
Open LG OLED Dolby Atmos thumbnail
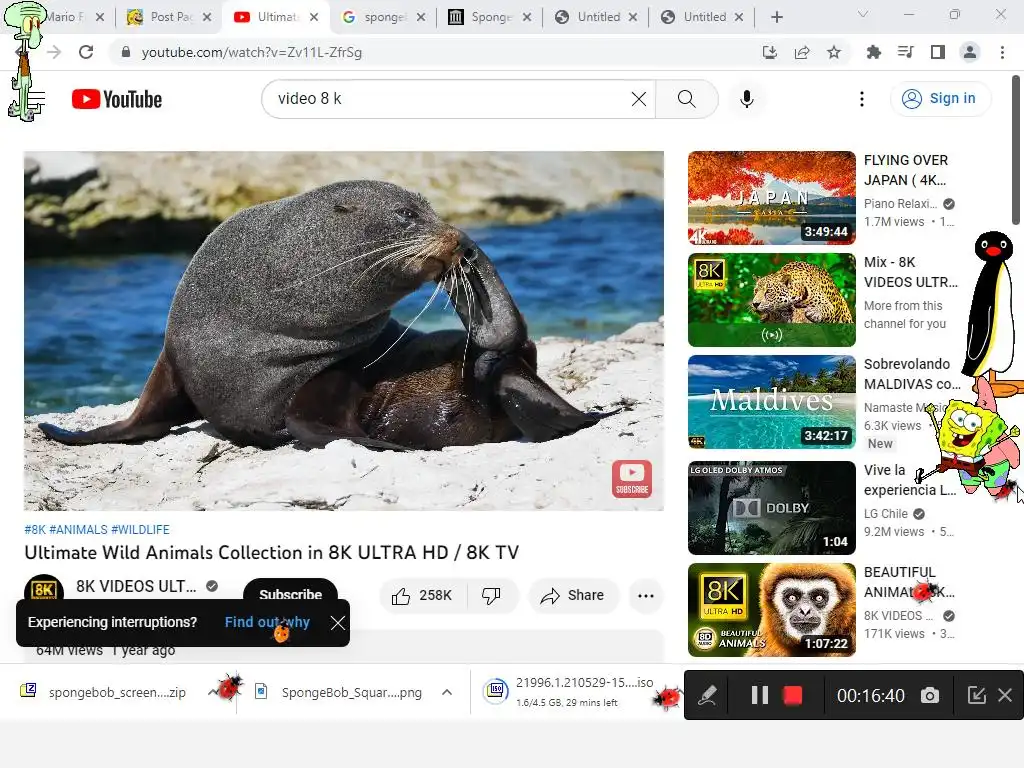pos(772,508)
